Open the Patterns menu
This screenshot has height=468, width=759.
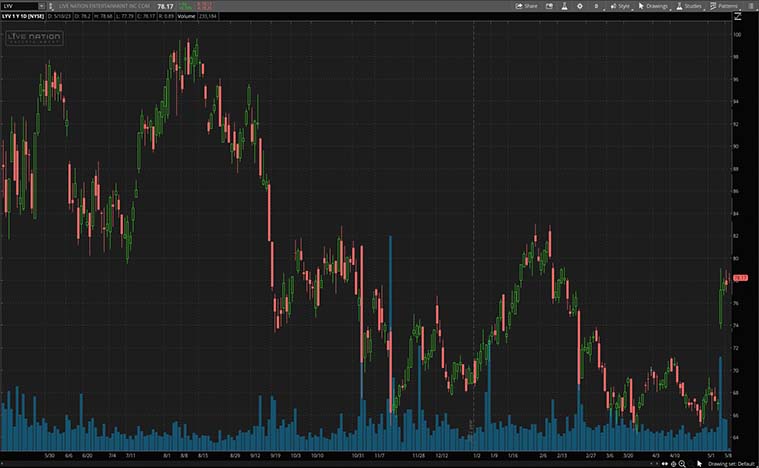point(724,6)
